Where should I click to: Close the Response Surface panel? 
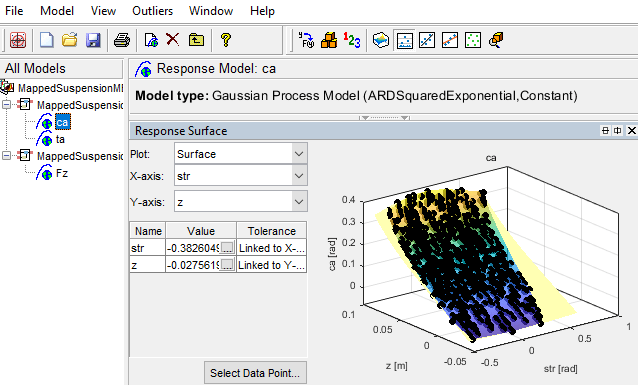coord(631,130)
